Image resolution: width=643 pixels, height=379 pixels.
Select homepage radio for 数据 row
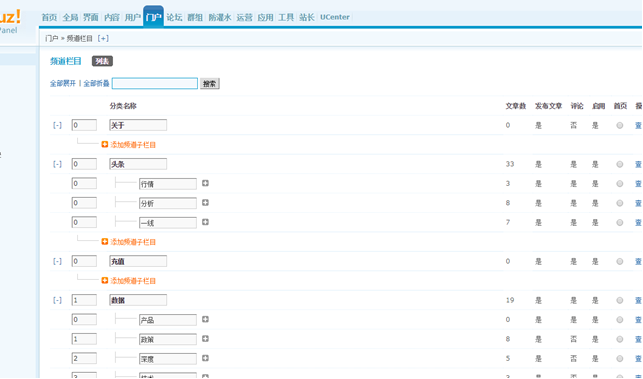coord(620,301)
